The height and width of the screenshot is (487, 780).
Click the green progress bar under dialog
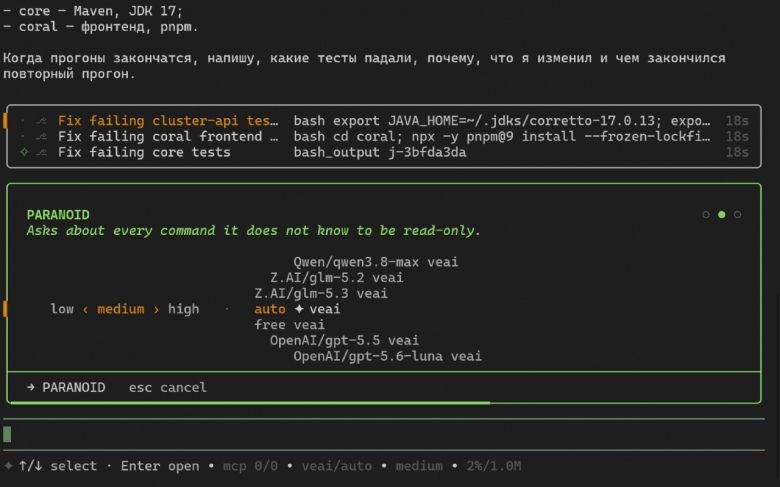pos(250,402)
